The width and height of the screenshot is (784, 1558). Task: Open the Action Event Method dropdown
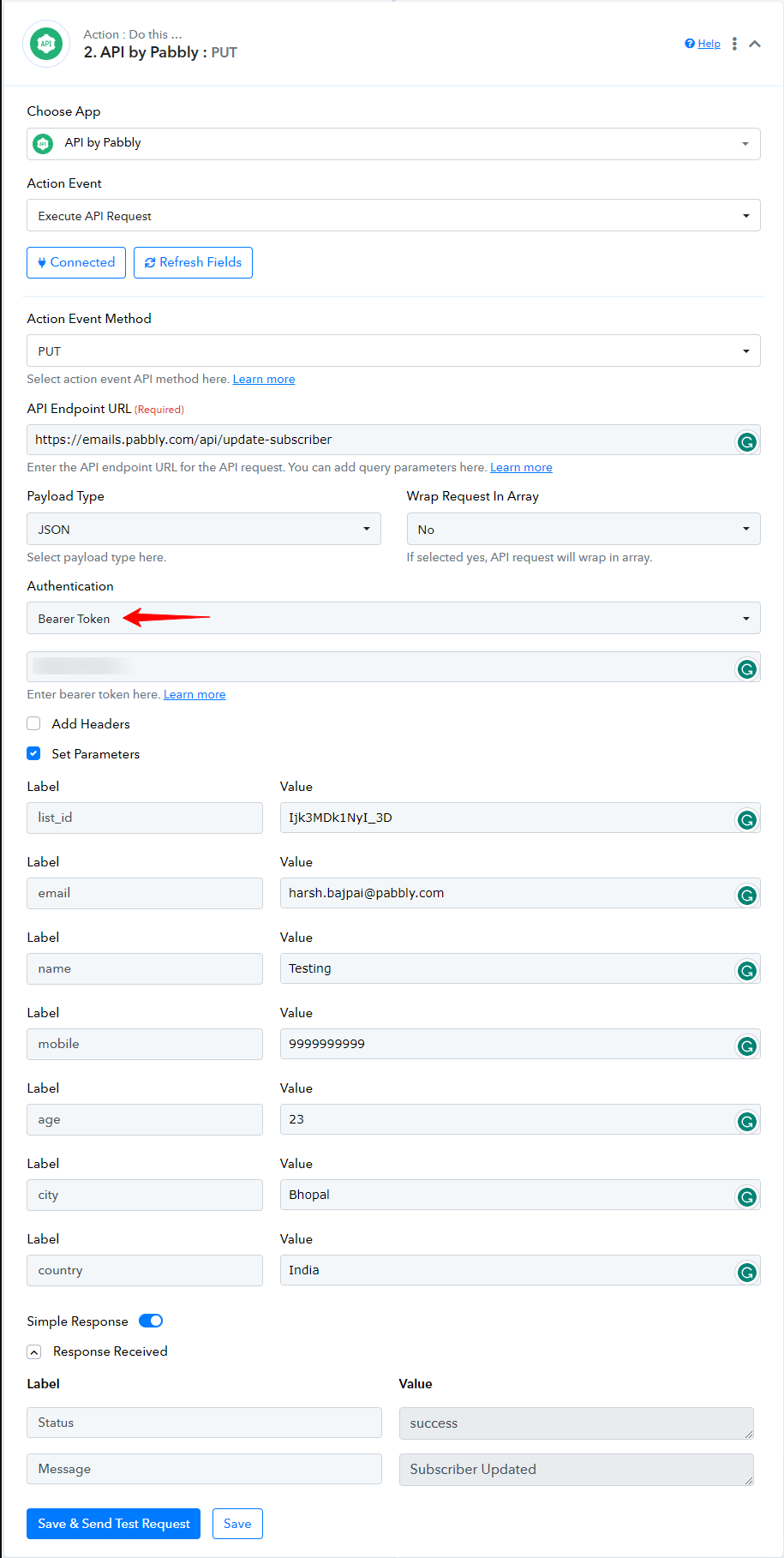(393, 351)
